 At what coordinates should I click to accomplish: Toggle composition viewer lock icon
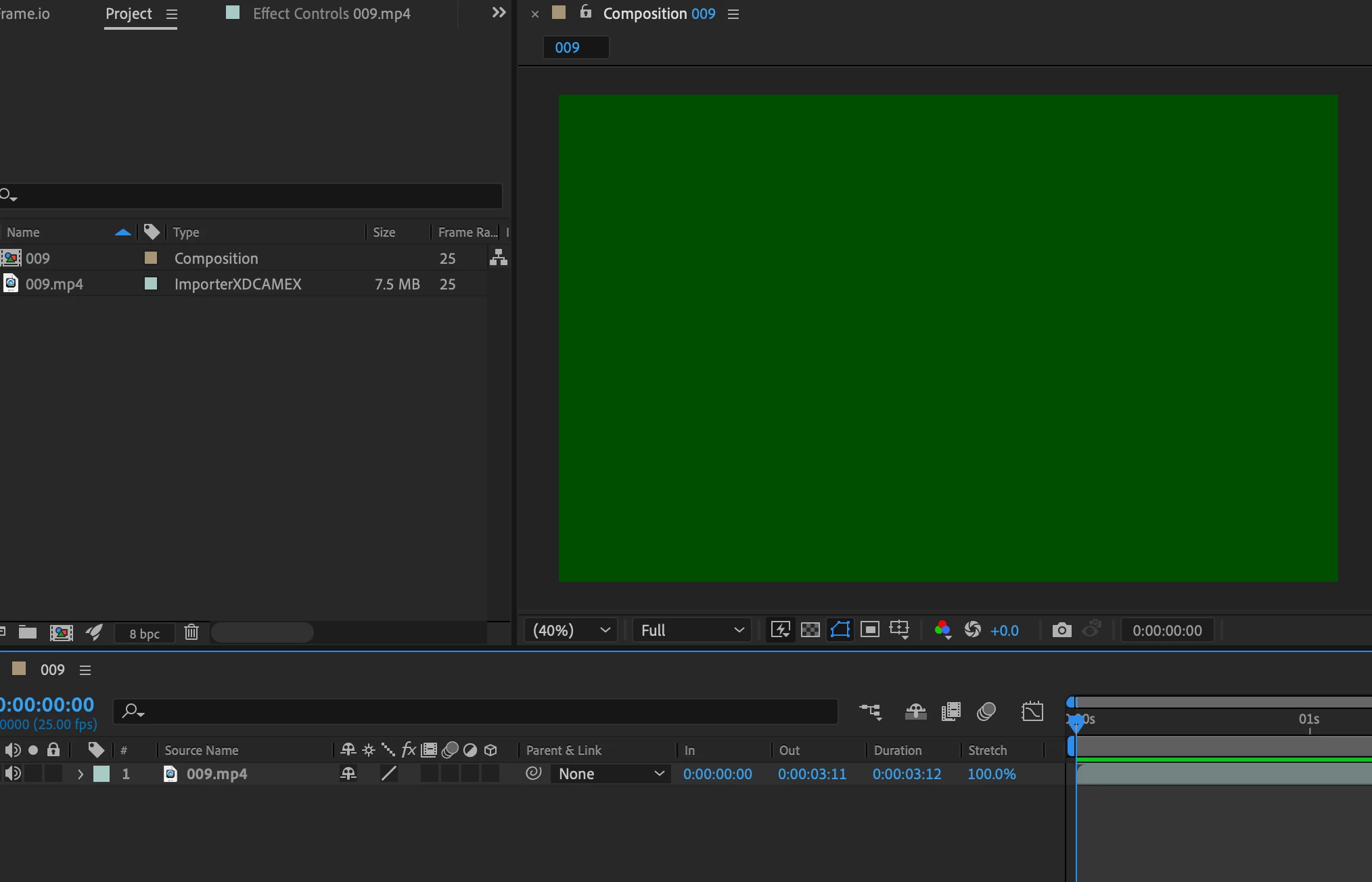point(586,12)
